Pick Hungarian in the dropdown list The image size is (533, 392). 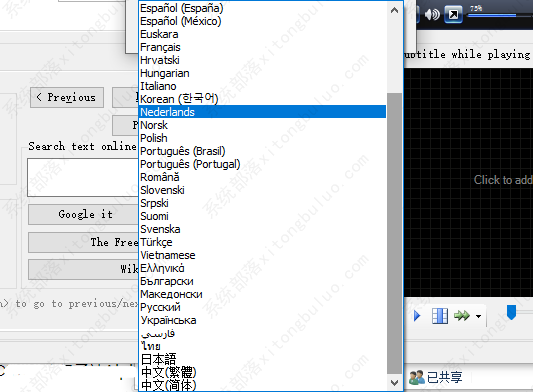coord(262,73)
